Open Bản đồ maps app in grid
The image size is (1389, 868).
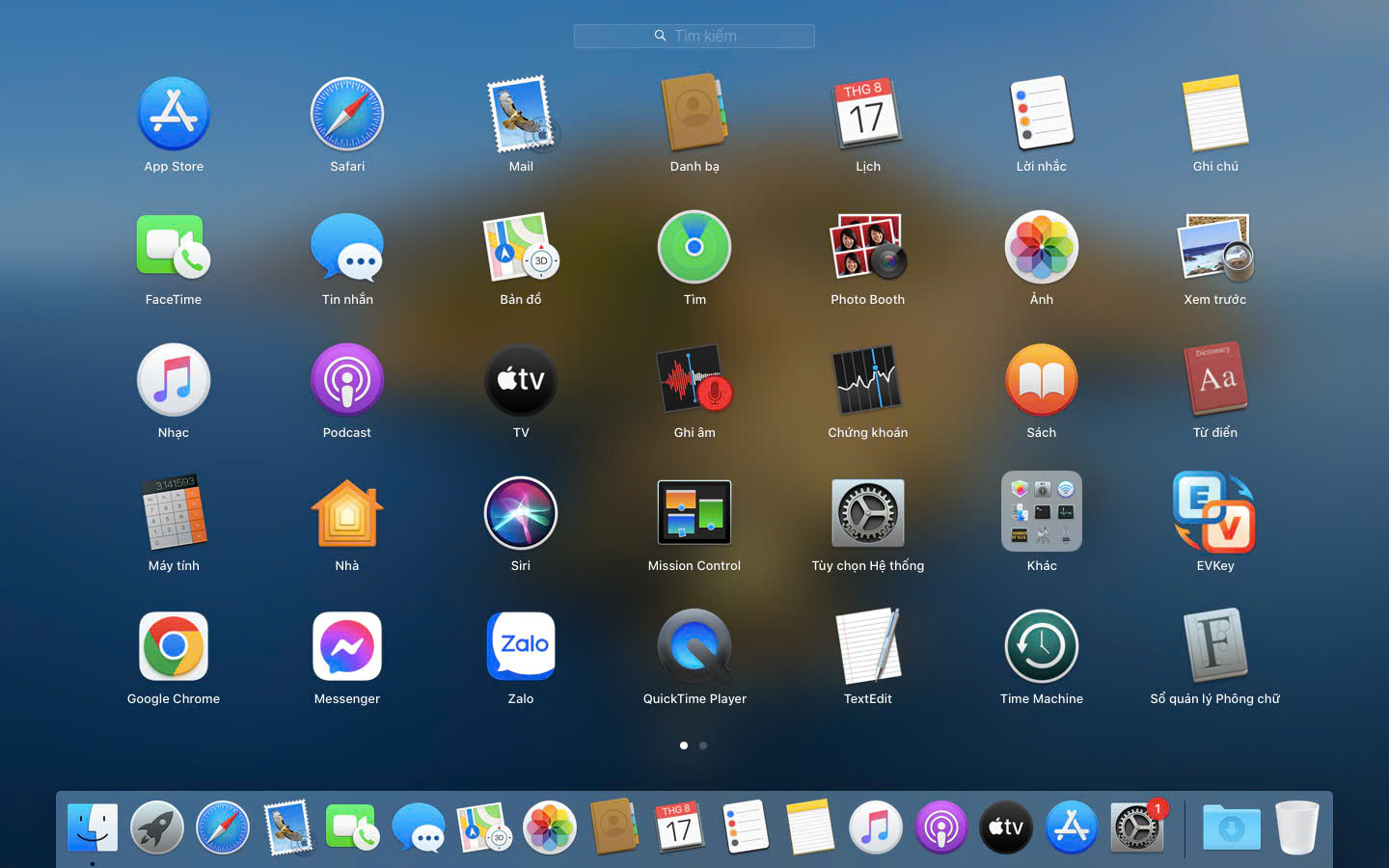(x=521, y=247)
